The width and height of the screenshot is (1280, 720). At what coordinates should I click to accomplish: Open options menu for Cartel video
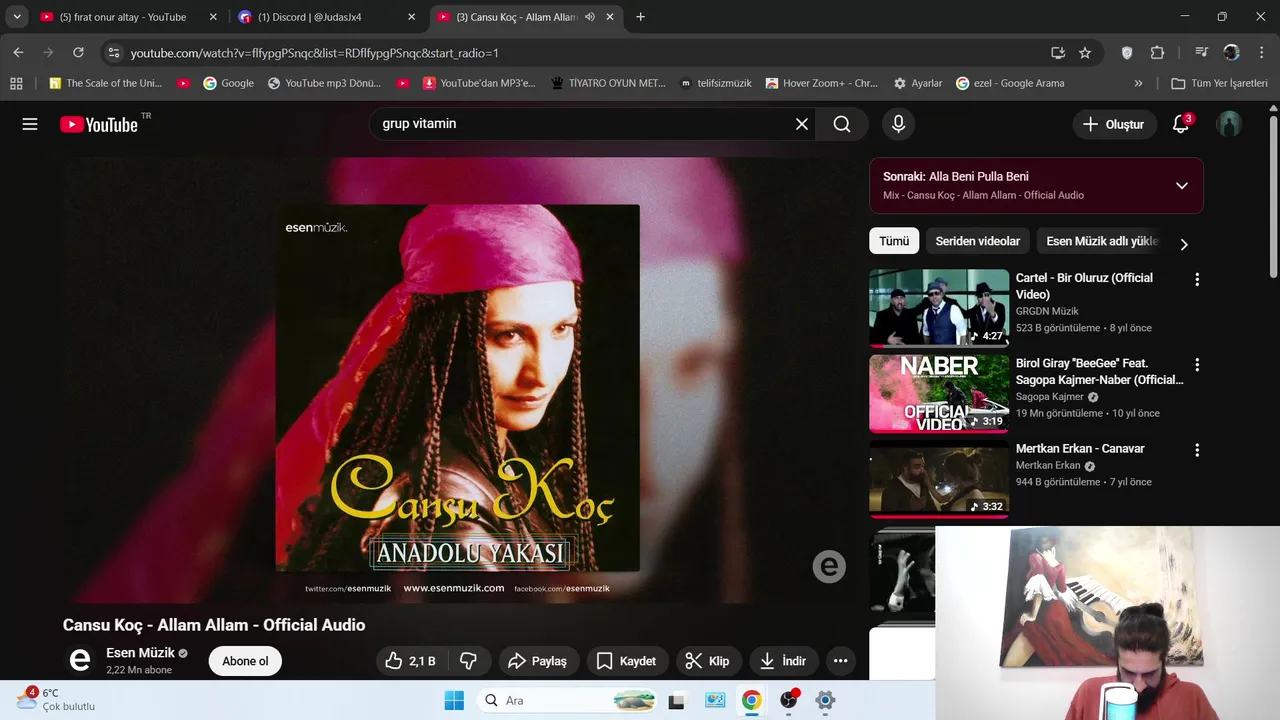coord(1197,280)
